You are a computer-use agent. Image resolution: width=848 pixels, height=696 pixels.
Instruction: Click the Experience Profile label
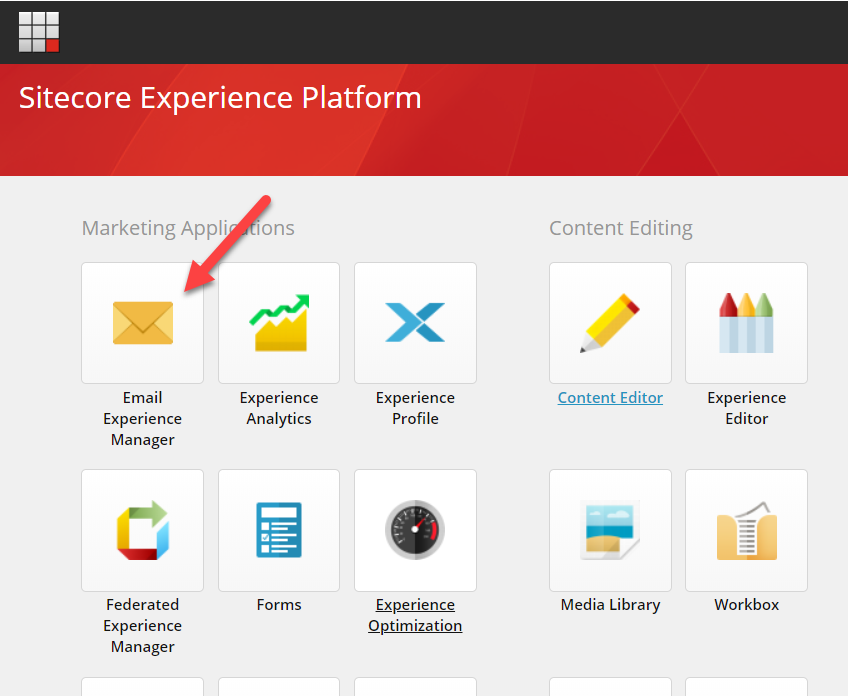point(415,408)
